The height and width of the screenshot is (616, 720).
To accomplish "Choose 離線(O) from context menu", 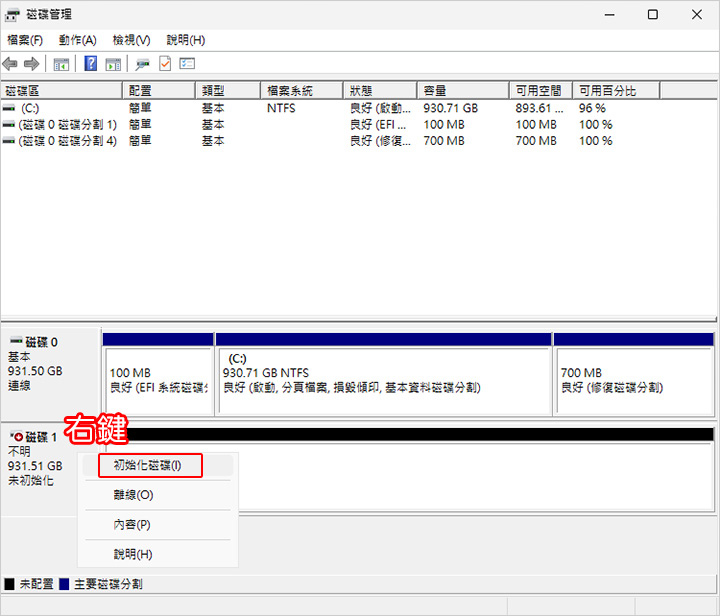I will click(x=158, y=495).
